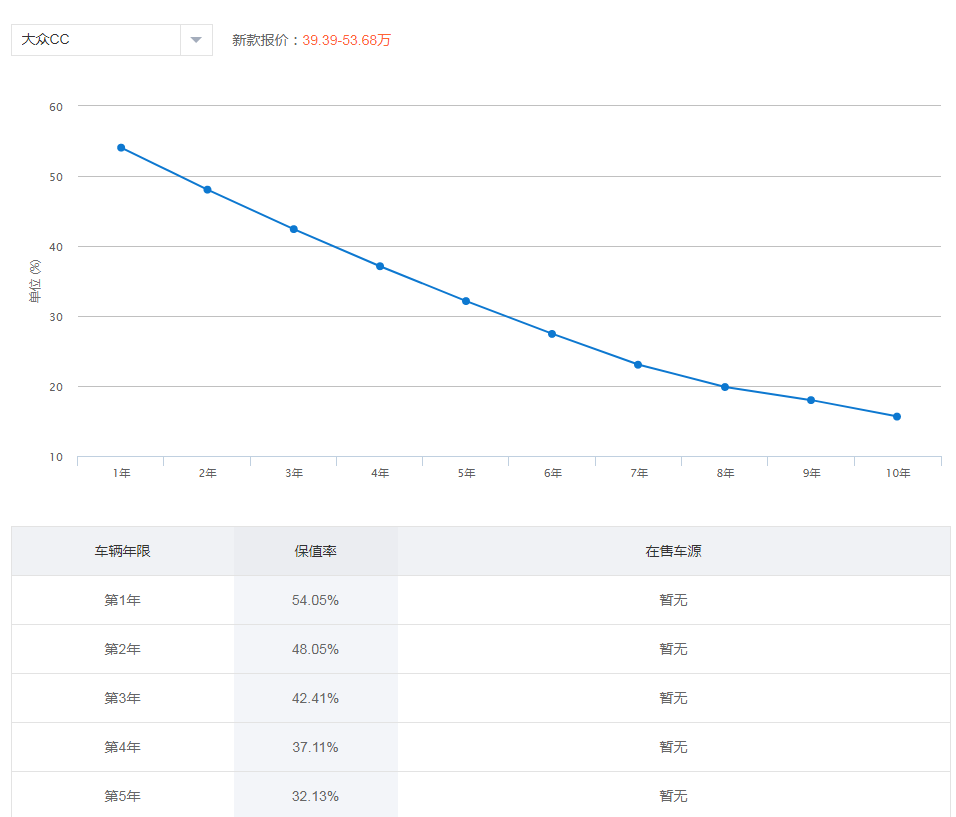Select the 4年 data point on chart
Viewport: 956px width, 817px height.
pyautogui.click(x=380, y=266)
